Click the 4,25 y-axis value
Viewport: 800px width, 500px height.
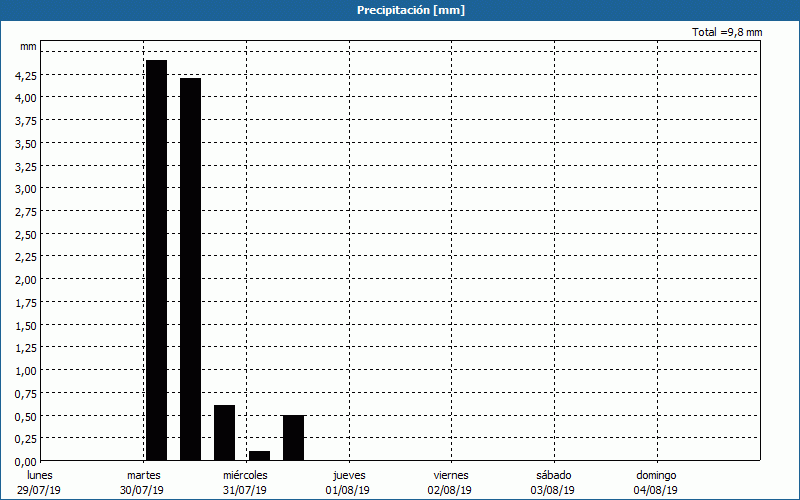pos(26,76)
